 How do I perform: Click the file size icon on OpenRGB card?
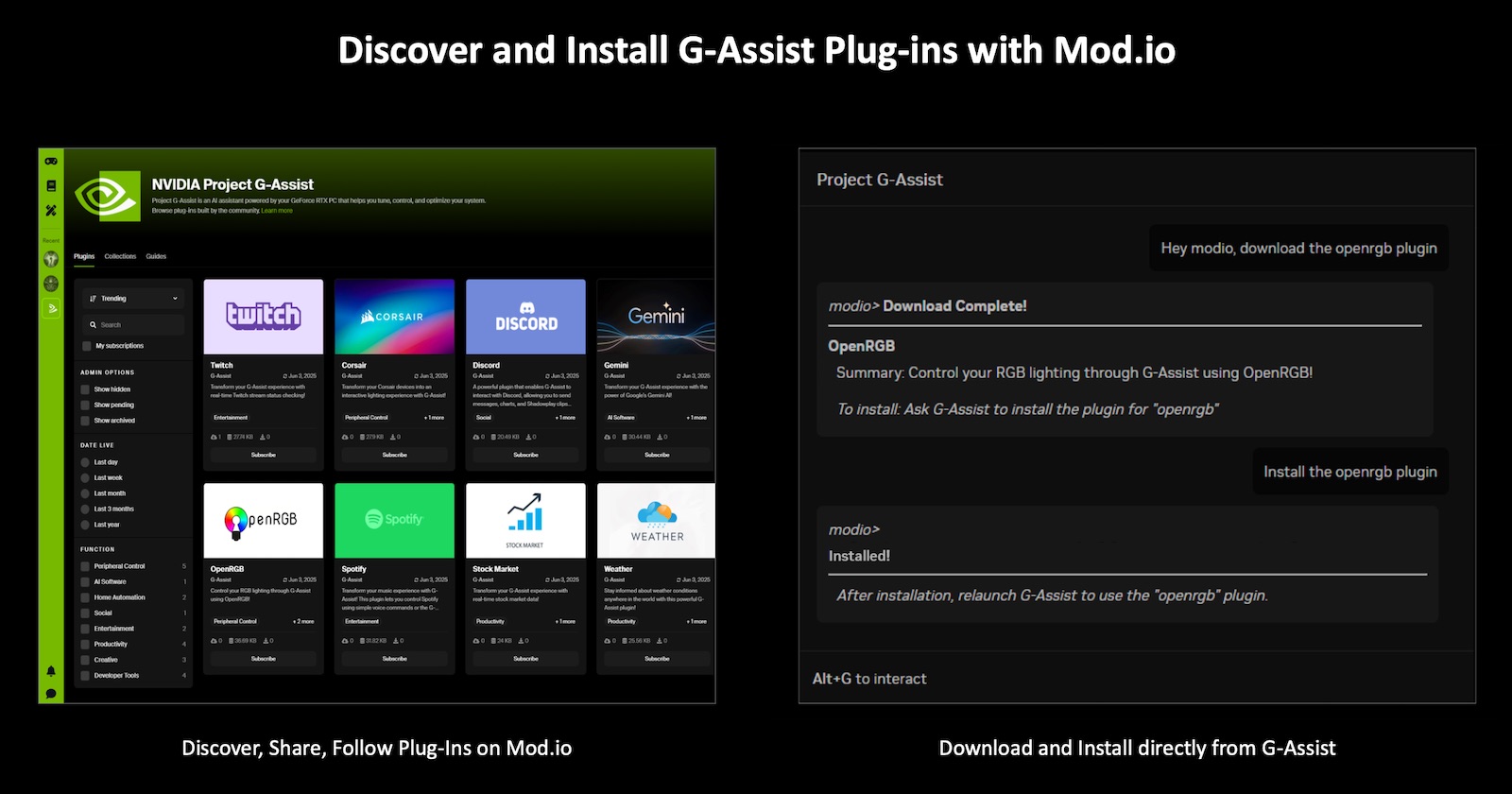coord(231,641)
